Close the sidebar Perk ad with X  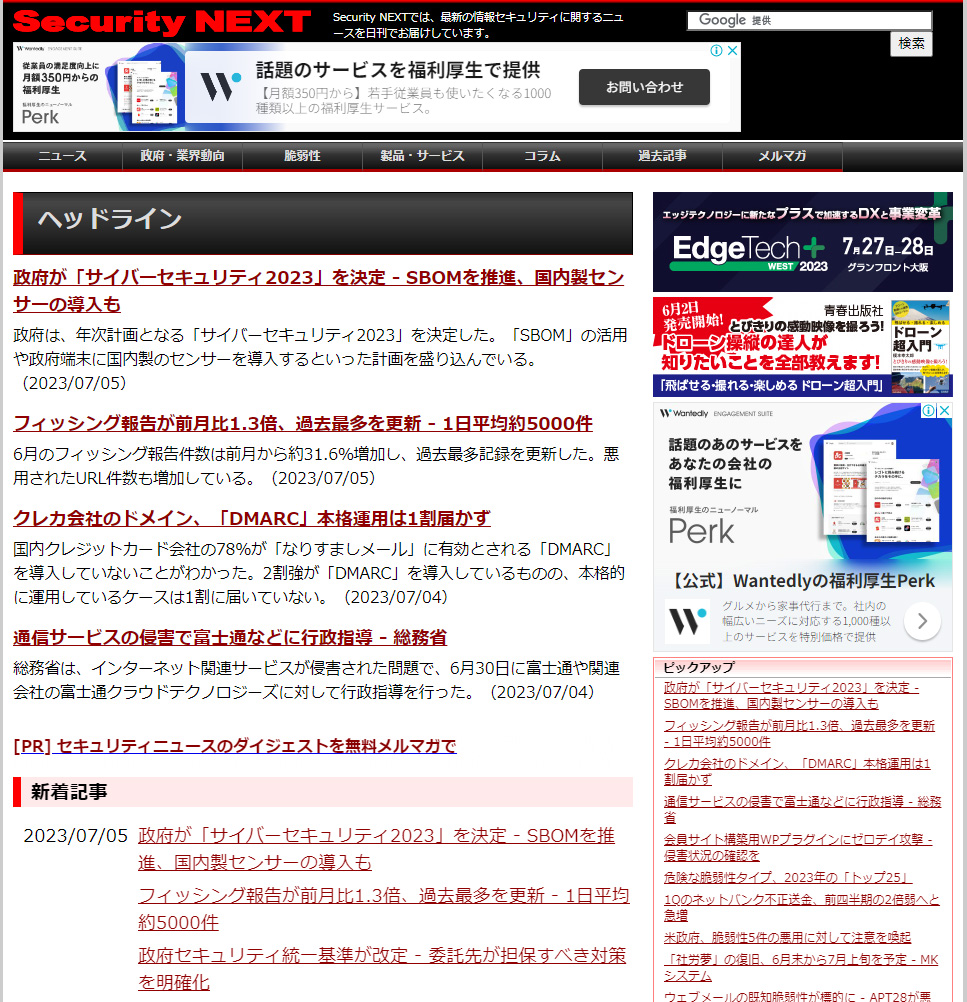943,412
